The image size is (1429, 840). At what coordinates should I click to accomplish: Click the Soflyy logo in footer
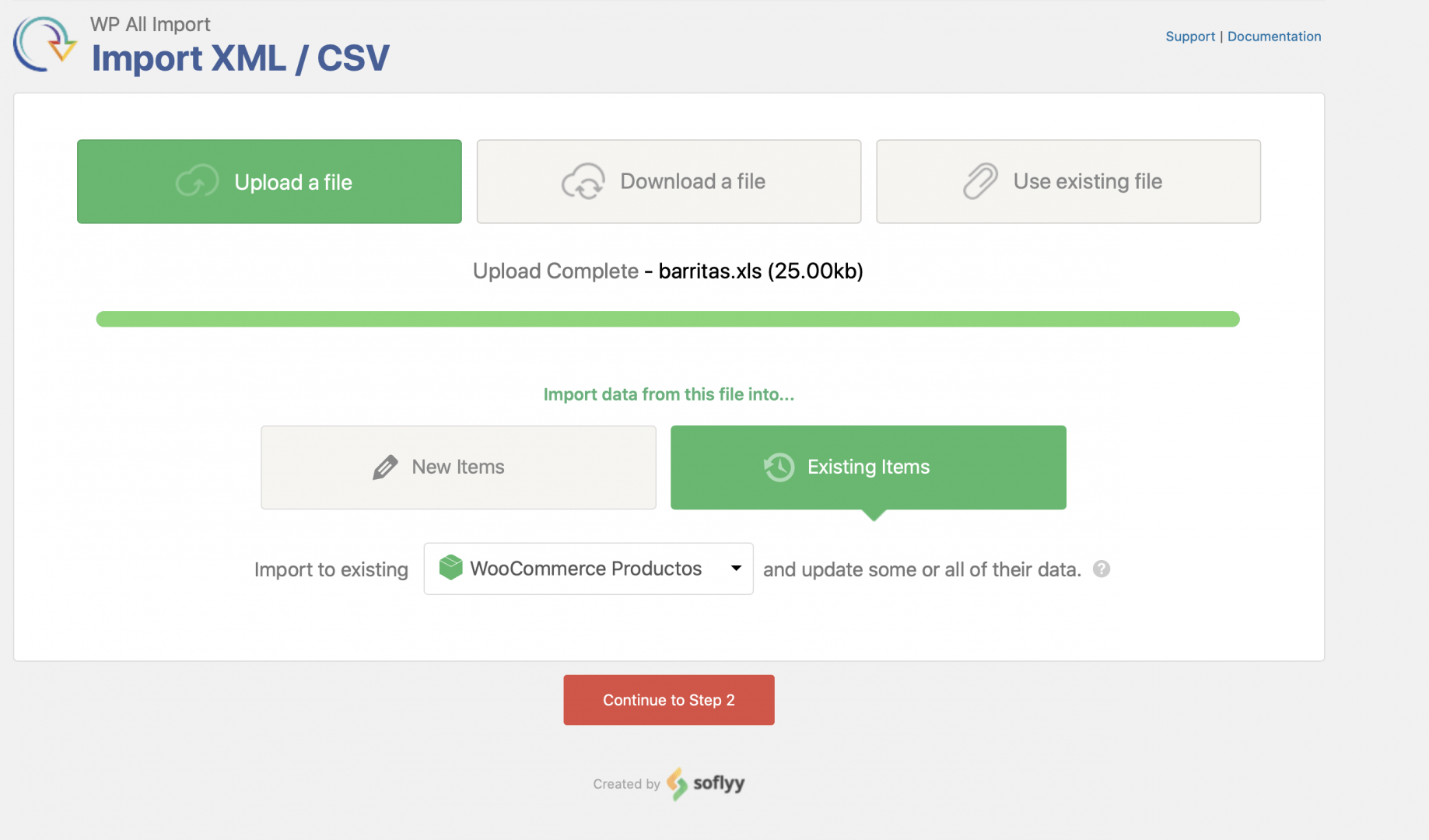point(706,783)
